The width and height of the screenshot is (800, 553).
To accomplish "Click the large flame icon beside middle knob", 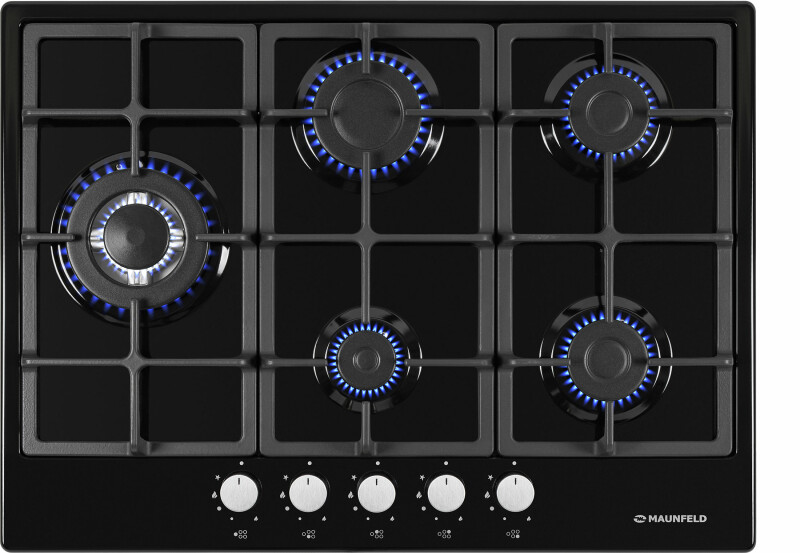I will (351, 495).
